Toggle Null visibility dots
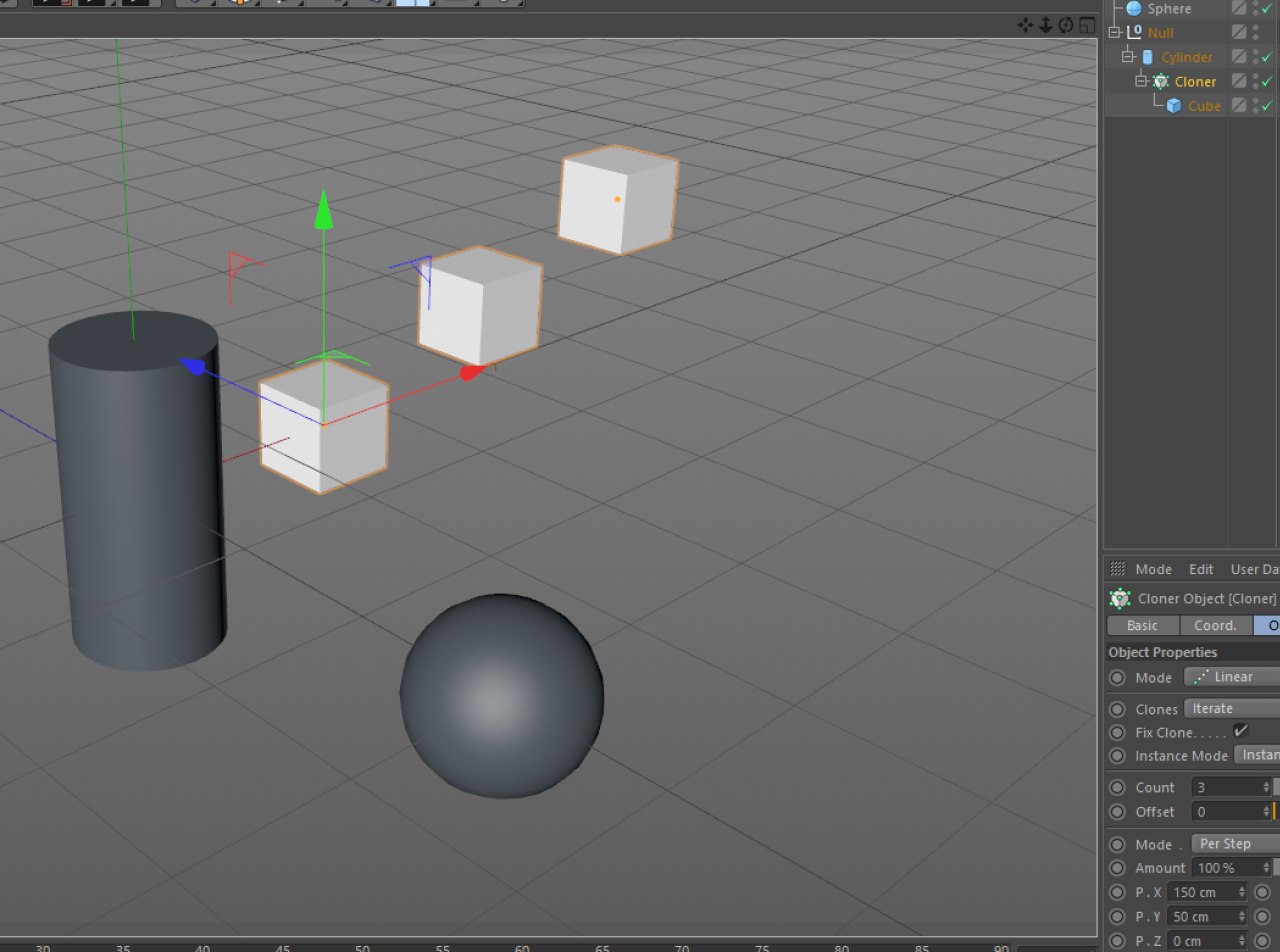The image size is (1280, 952). [x=1256, y=33]
